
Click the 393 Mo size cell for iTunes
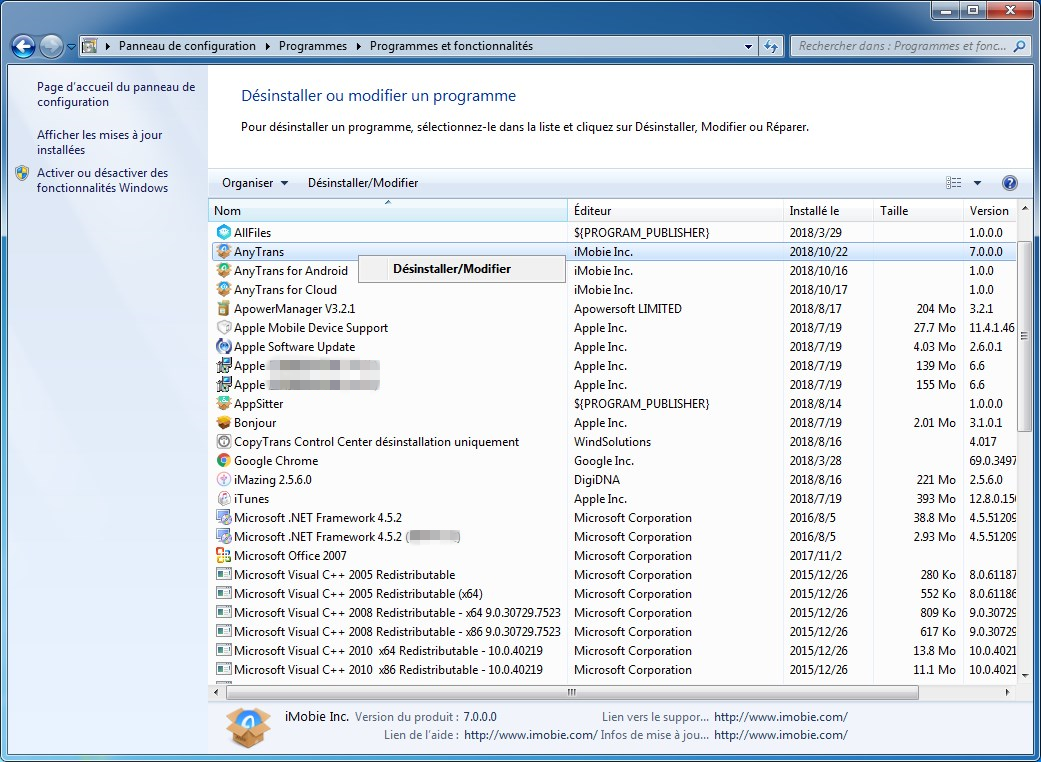point(935,498)
